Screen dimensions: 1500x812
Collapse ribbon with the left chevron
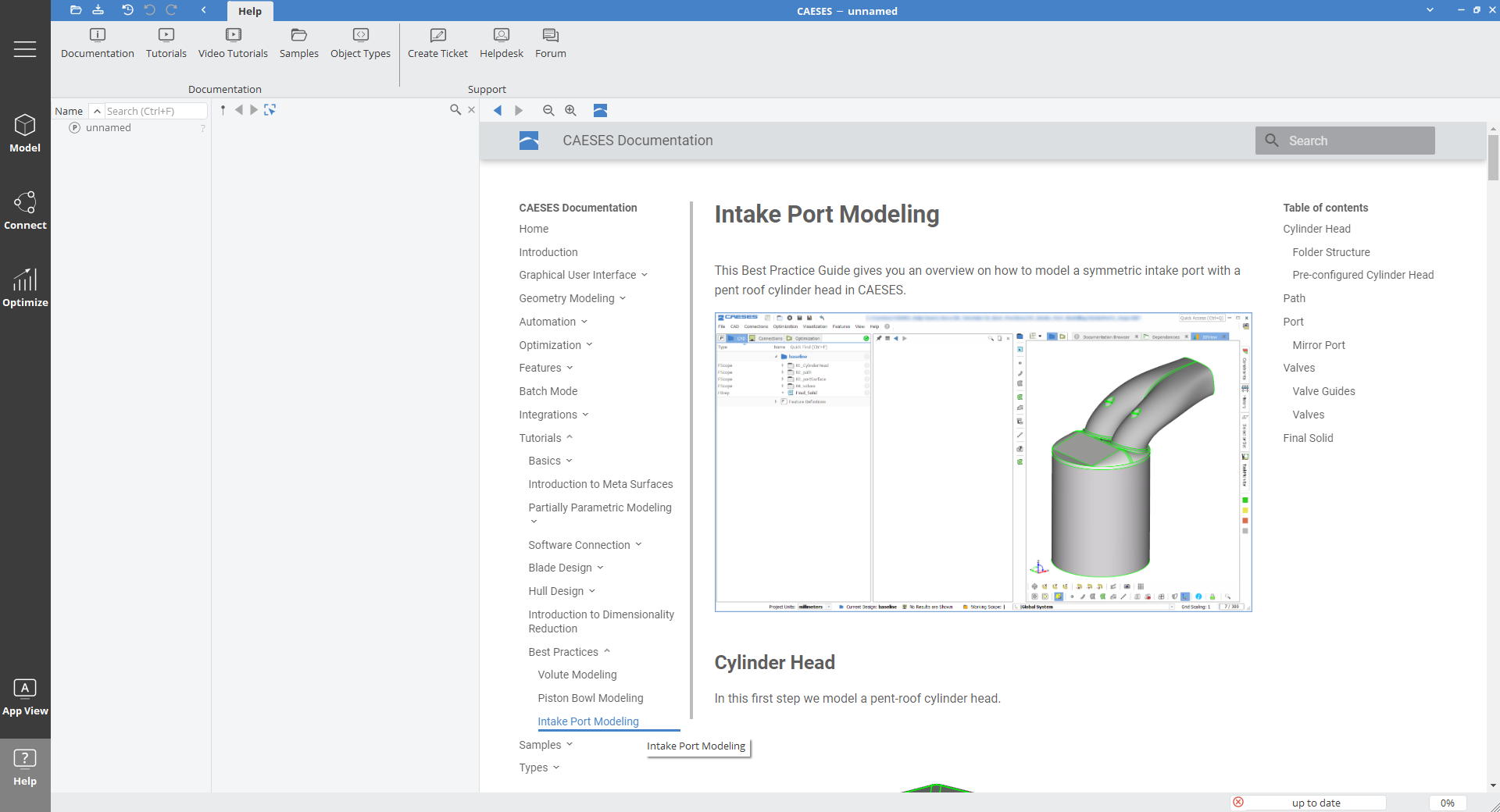[x=203, y=10]
